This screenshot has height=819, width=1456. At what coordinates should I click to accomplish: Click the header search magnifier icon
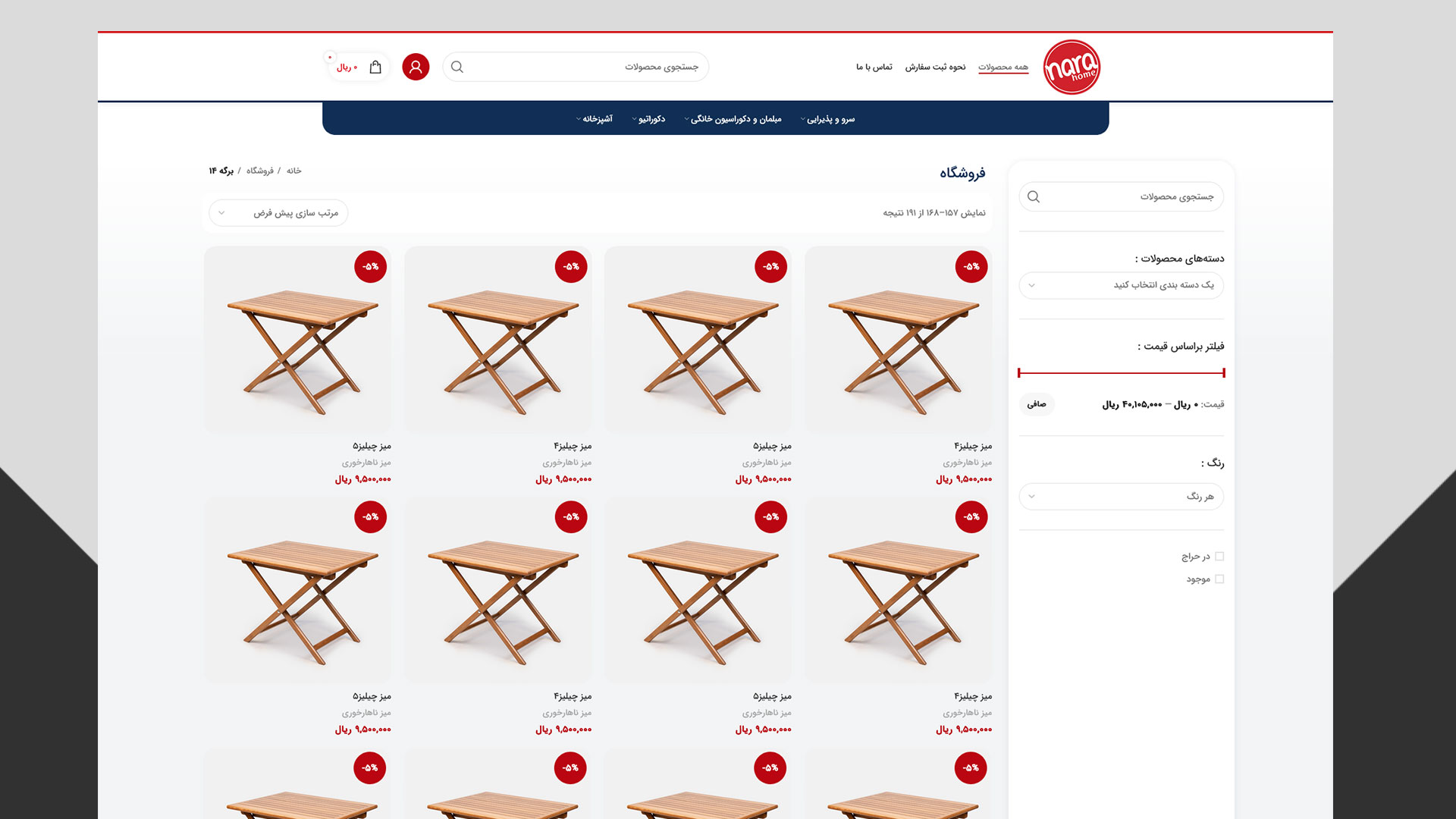pyautogui.click(x=457, y=67)
